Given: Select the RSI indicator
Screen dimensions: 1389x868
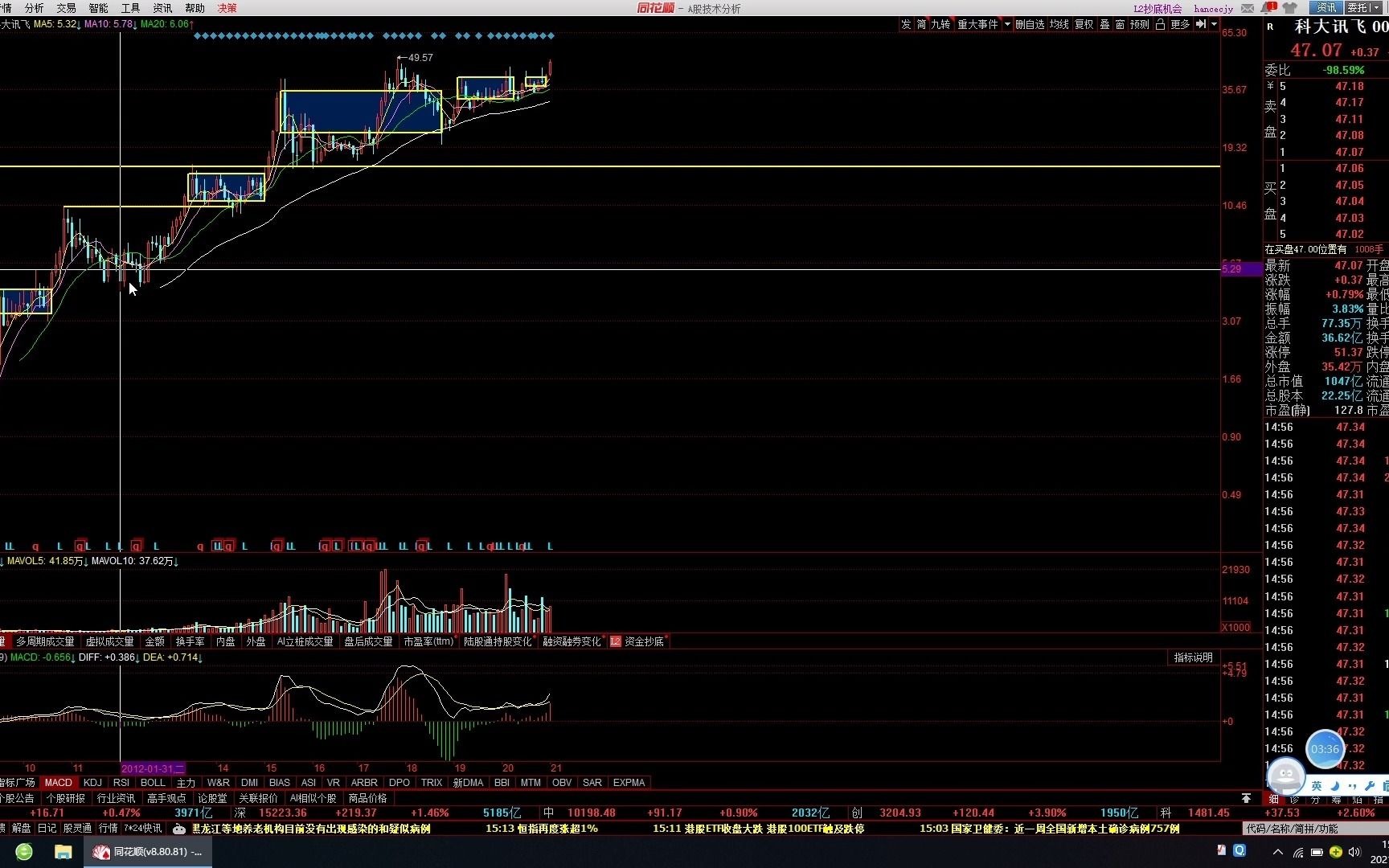Looking at the screenshot, I should 121,783.
